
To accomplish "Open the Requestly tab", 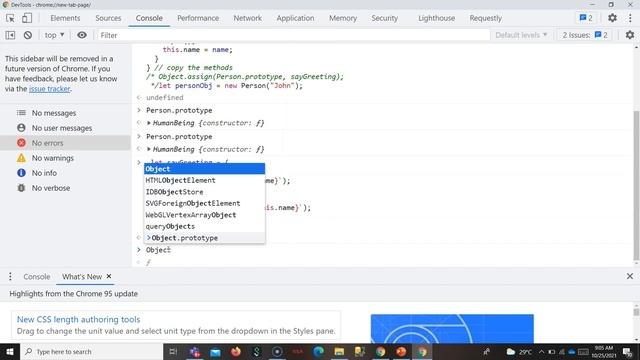I will pos(485,18).
